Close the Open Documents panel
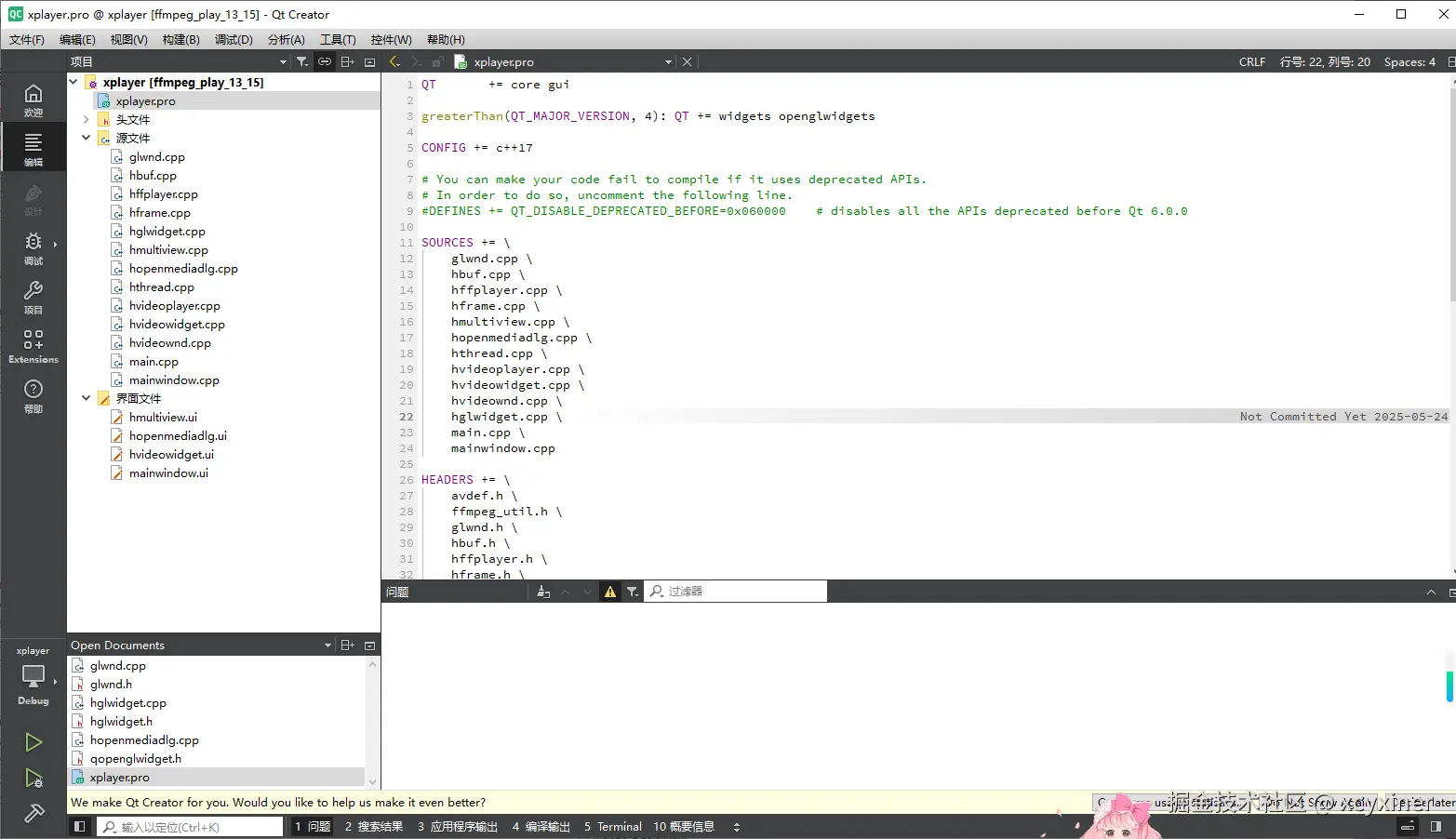Viewport: 1456px width, 839px height. (369, 645)
